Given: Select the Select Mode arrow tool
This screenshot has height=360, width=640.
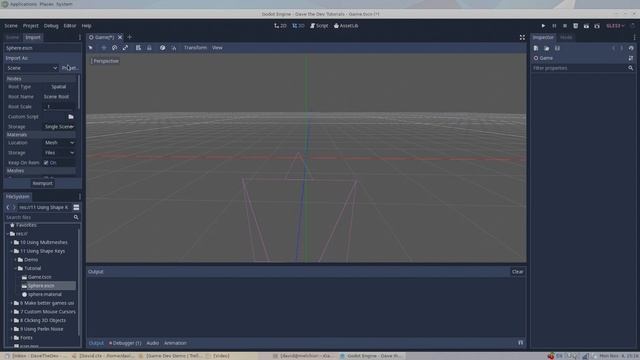Looking at the screenshot, I should 91,48.
